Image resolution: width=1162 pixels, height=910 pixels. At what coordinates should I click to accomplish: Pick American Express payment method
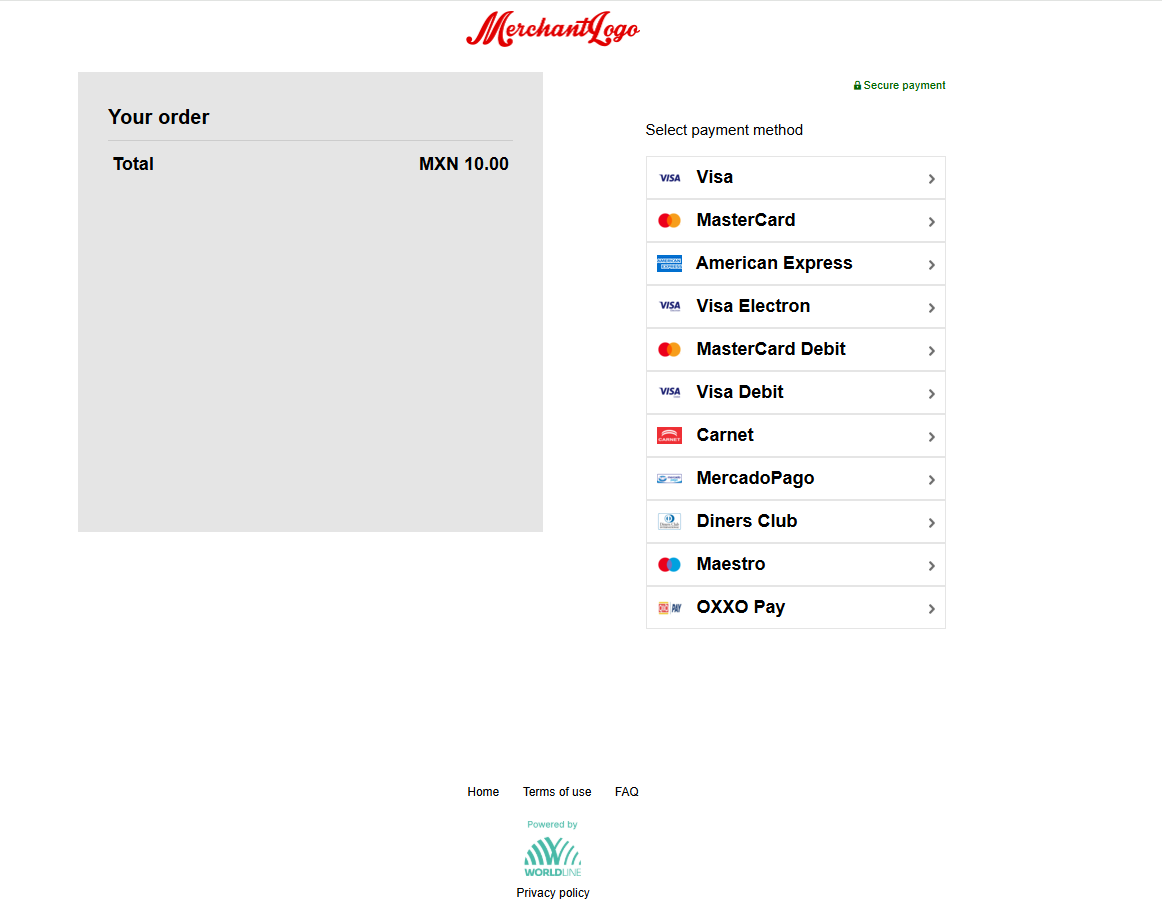[796, 264]
